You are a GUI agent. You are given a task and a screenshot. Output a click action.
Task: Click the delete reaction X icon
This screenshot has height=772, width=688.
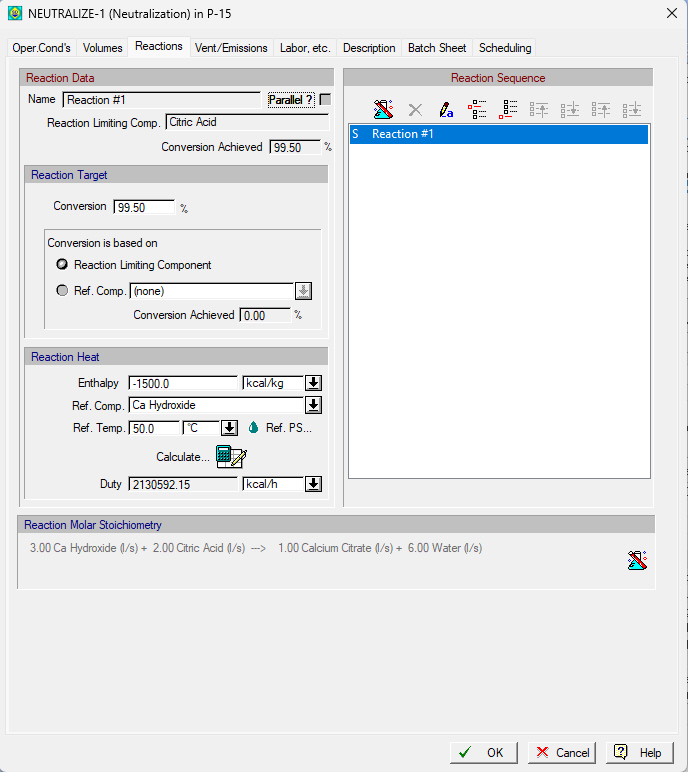pos(415,109)
